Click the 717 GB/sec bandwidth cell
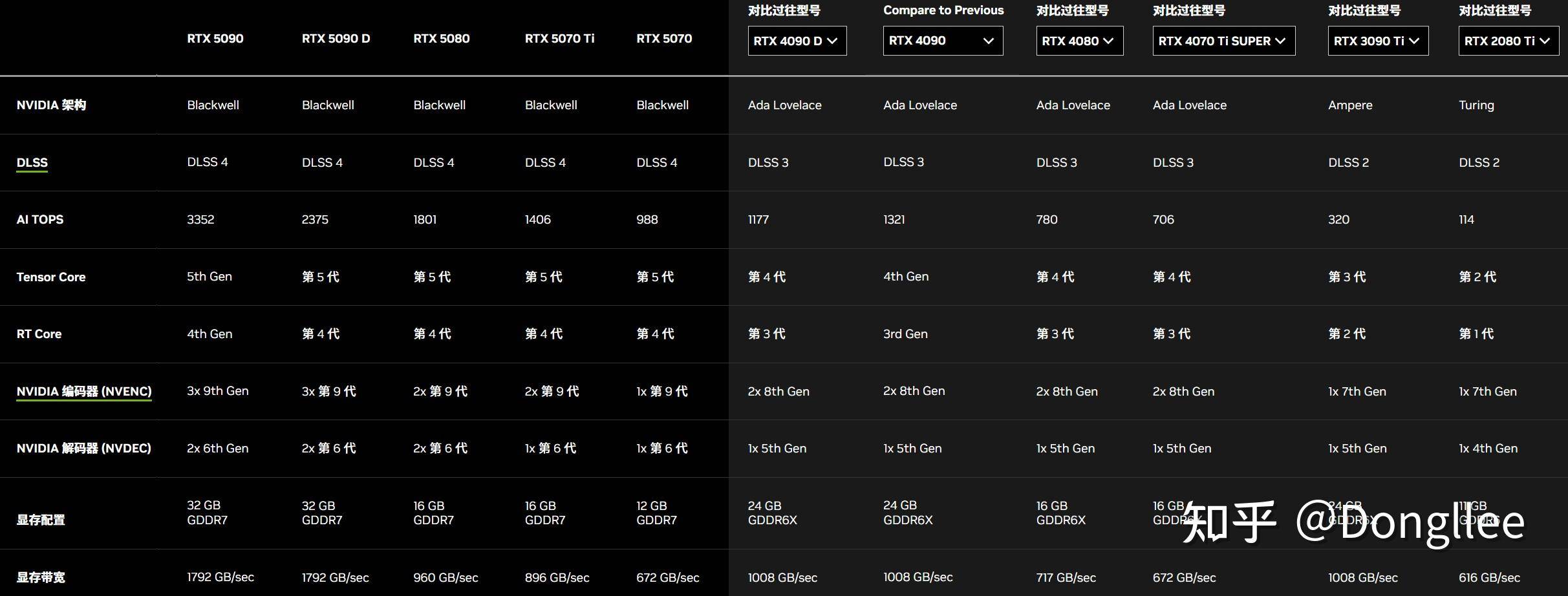This screenshot has width=1568, height=596. 1066,578
